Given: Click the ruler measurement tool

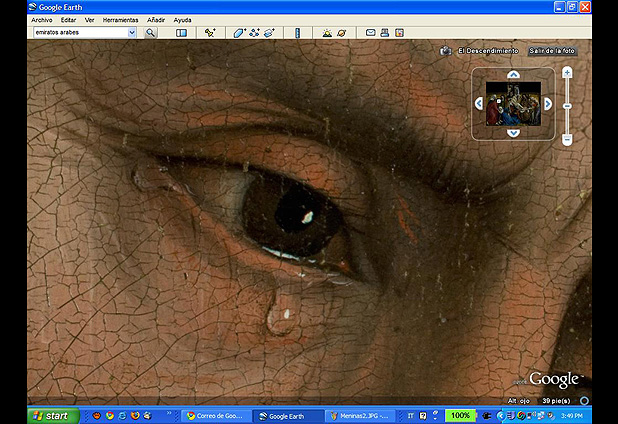Looking at the screenshot, I should tap(297, 32).
